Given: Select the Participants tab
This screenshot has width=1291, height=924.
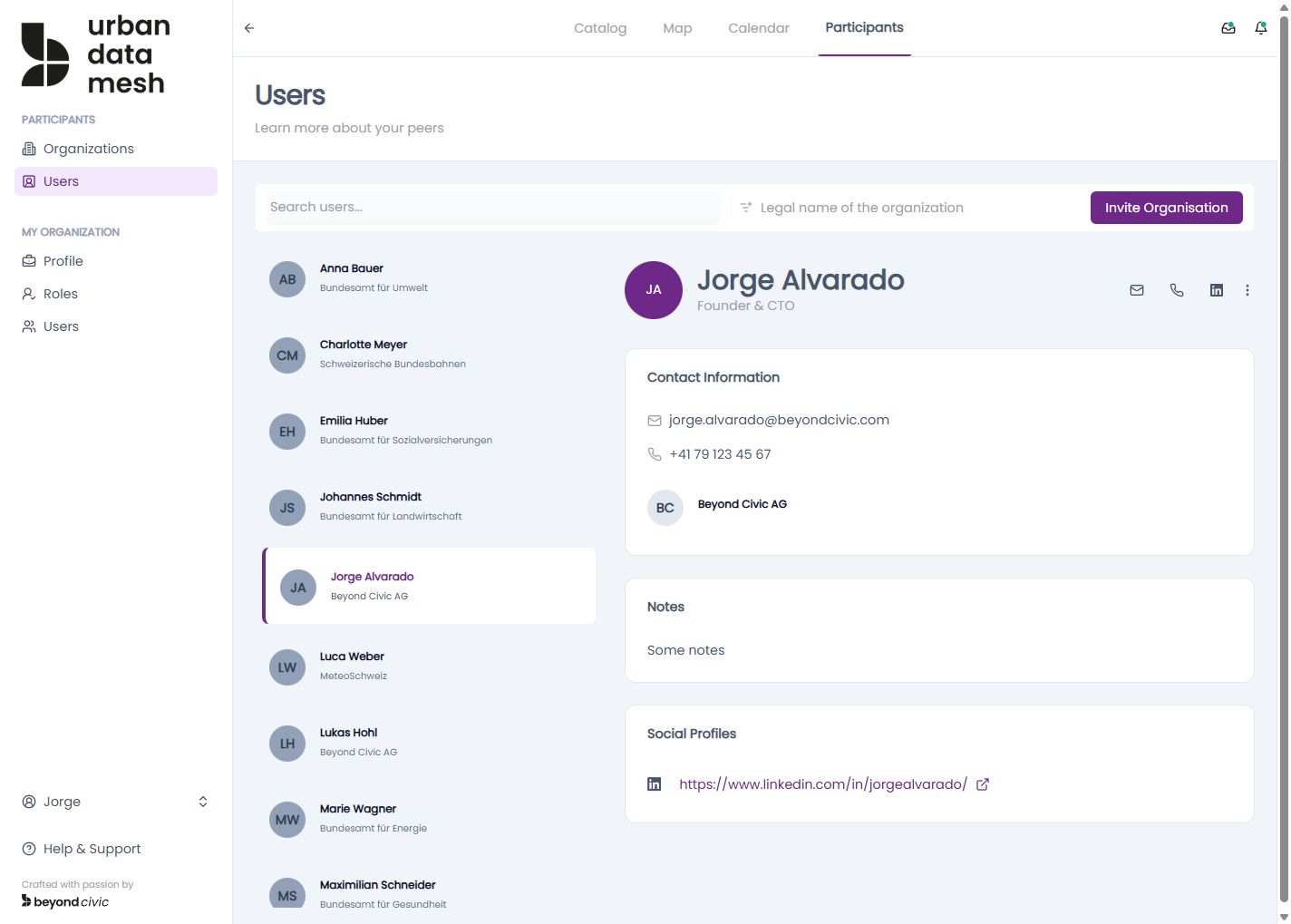Looking at the screenshot, I should click(864, 28).
